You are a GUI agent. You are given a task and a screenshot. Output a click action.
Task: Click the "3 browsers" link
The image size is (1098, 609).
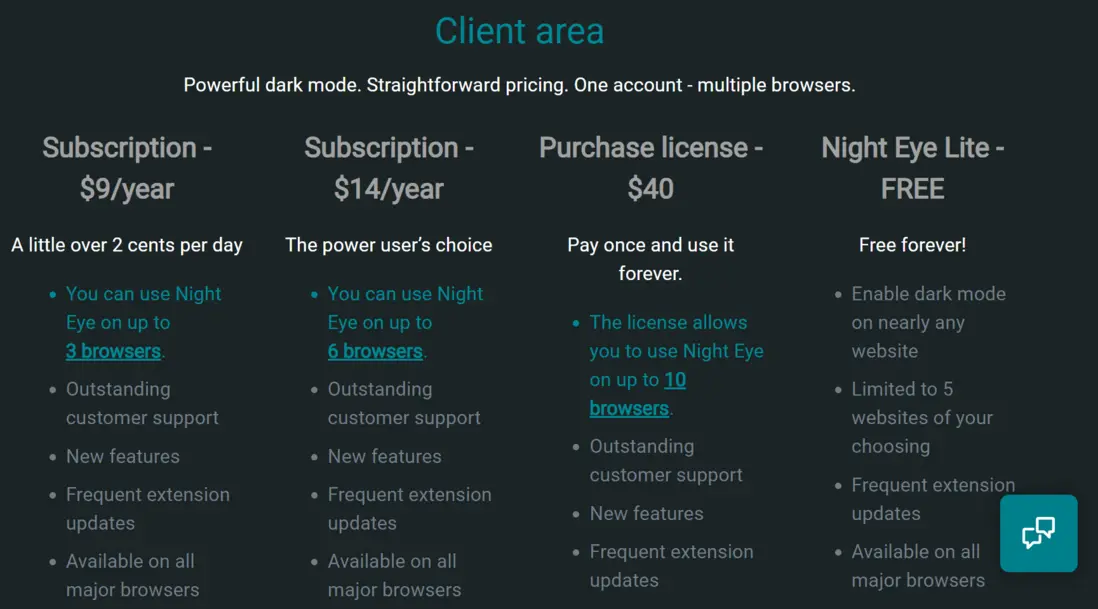(x=113, y=351)
